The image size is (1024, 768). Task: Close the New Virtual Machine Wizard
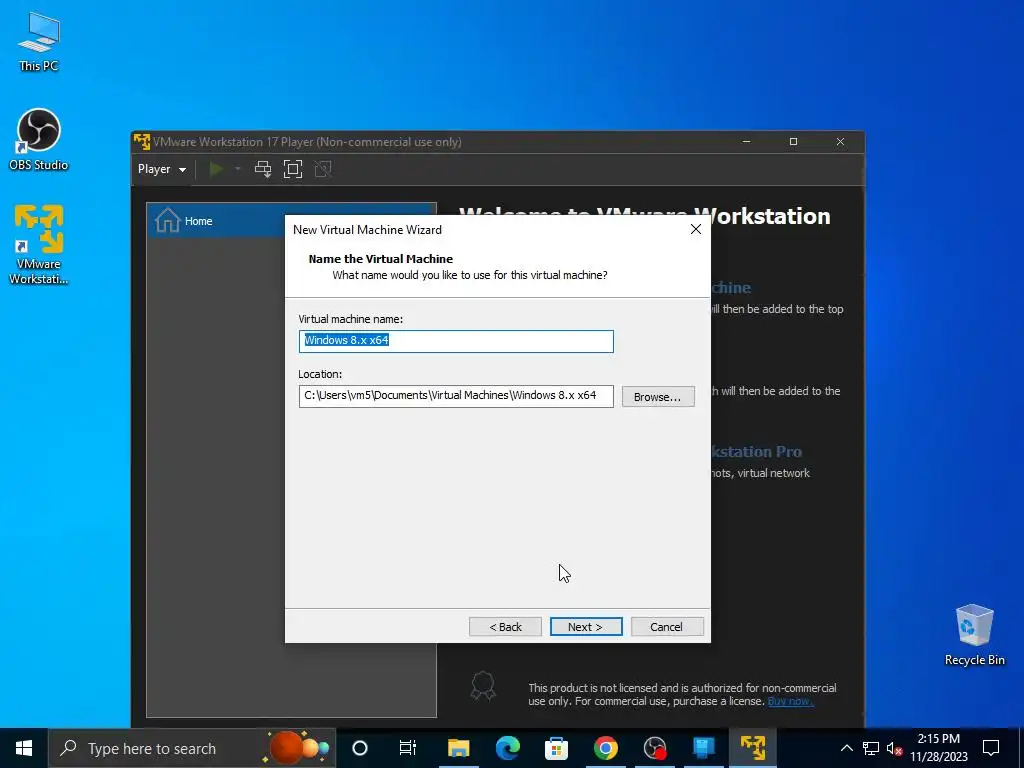coord(696,229)
